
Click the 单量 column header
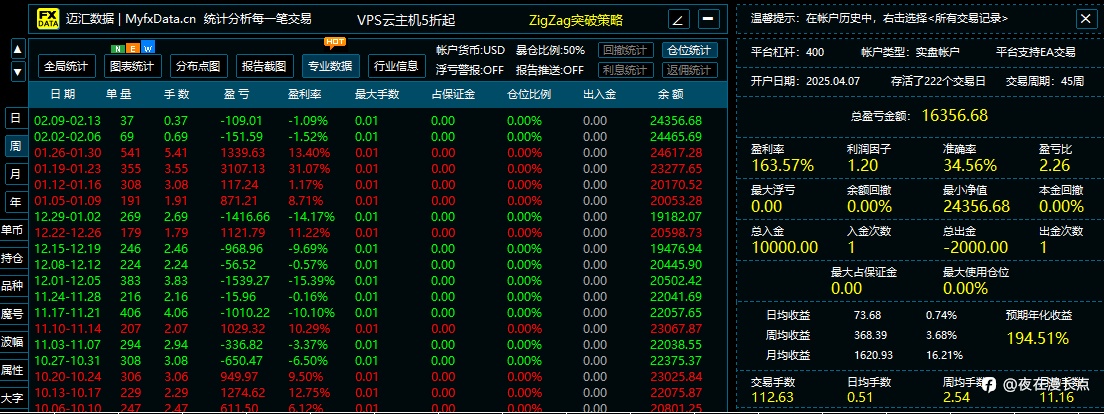point(118,94)
